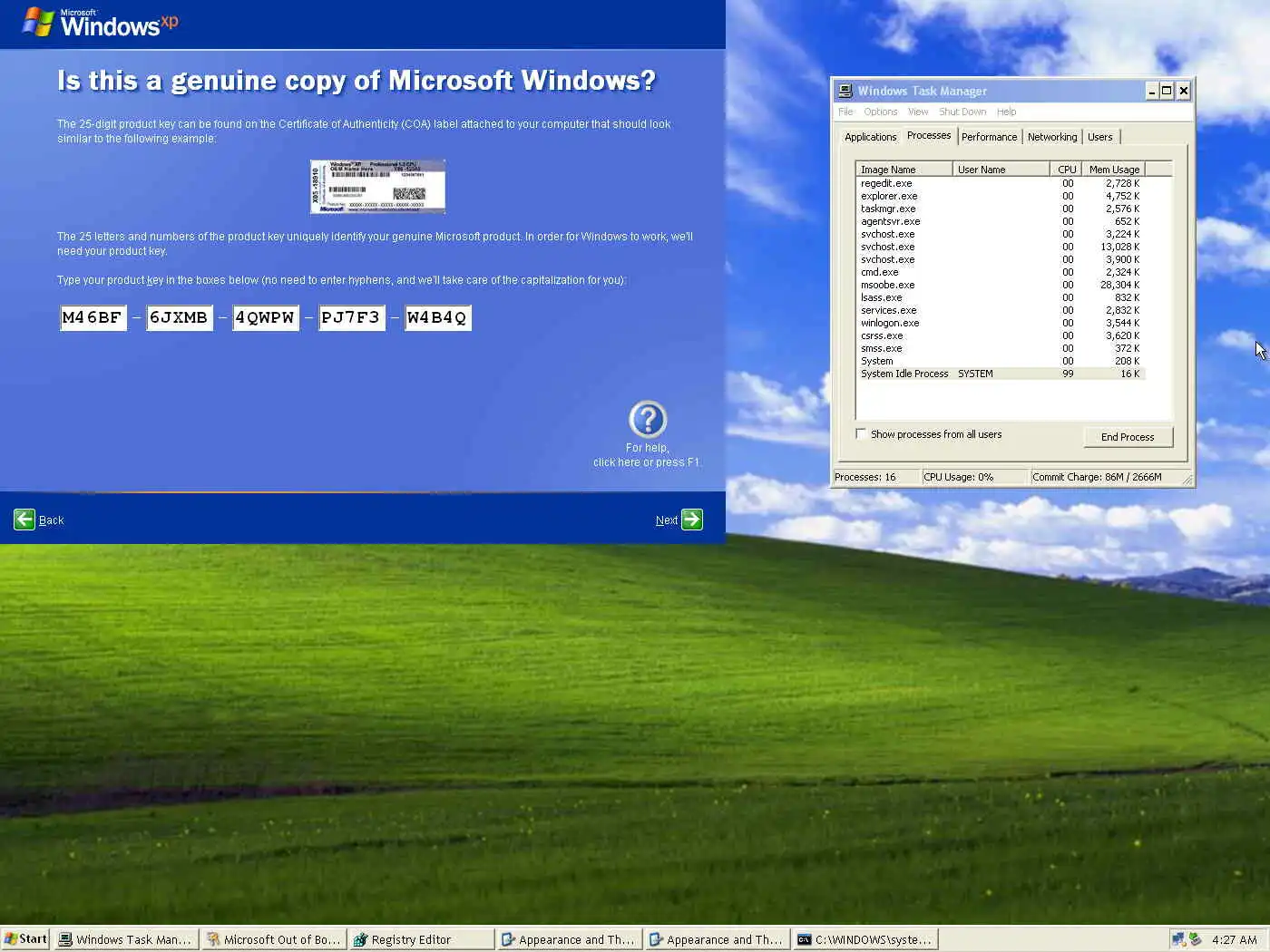The height and width of the screenshot is (952, 1270).
Task: Switch to the C:\WINDOWS\system32 command prompt taskbar item
Action: point(865,939)
